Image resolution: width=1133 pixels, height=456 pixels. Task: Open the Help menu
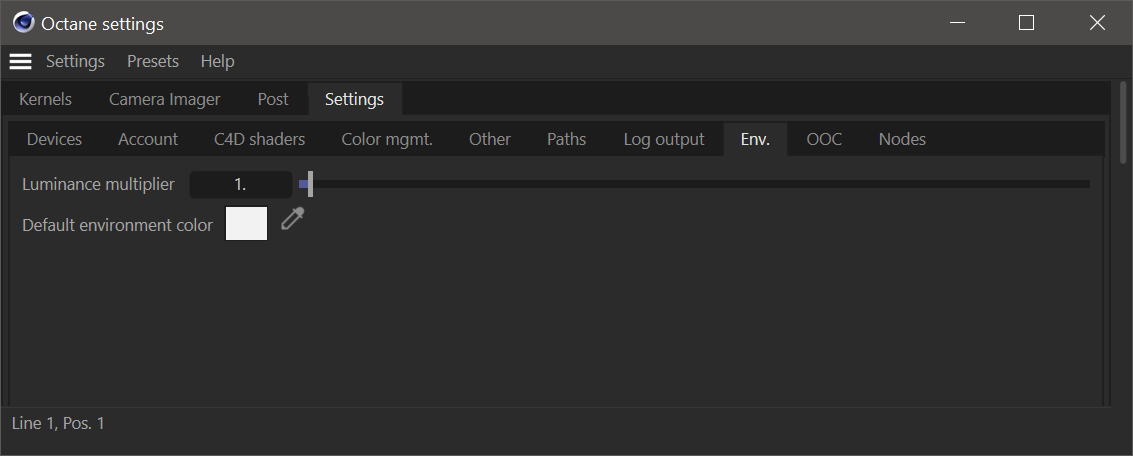tap(217, 62)
